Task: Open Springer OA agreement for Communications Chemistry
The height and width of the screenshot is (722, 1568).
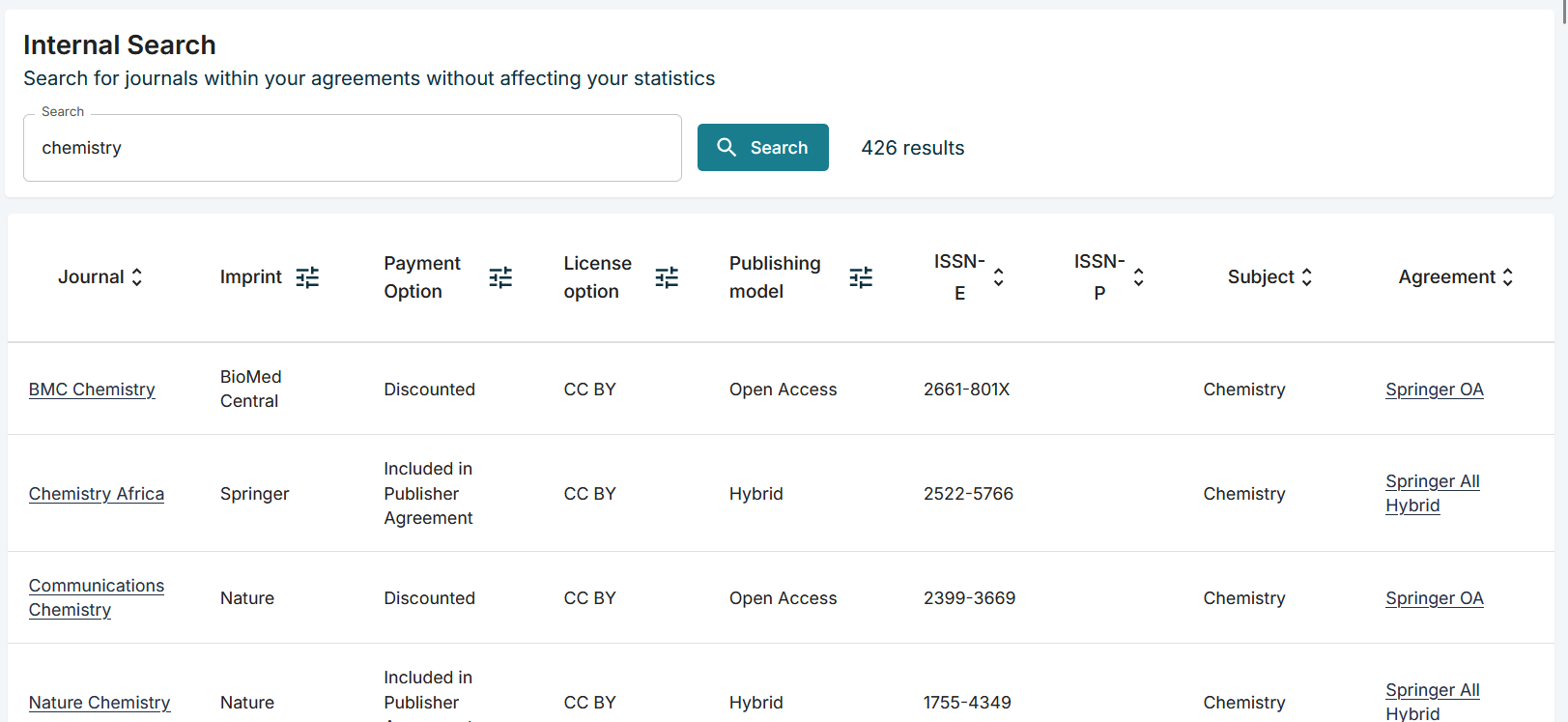Action: (1435, 598)
